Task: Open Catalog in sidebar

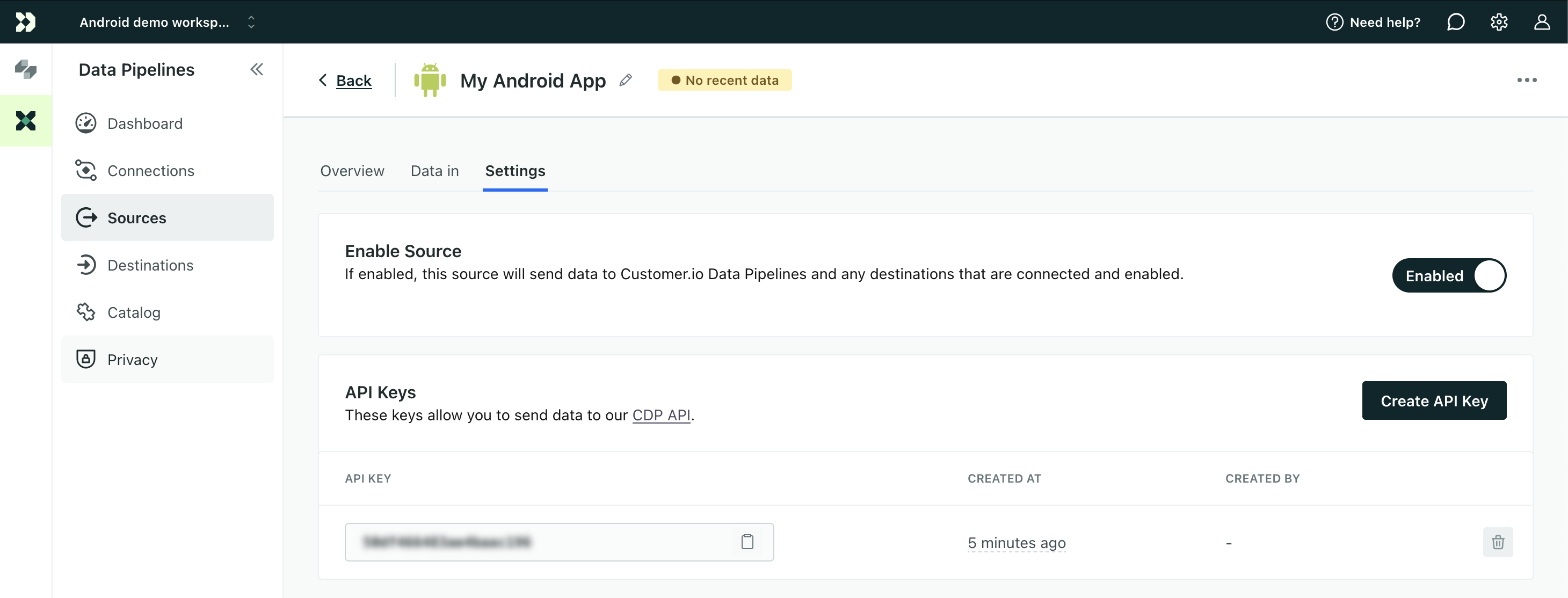Action: pos(168,312)
